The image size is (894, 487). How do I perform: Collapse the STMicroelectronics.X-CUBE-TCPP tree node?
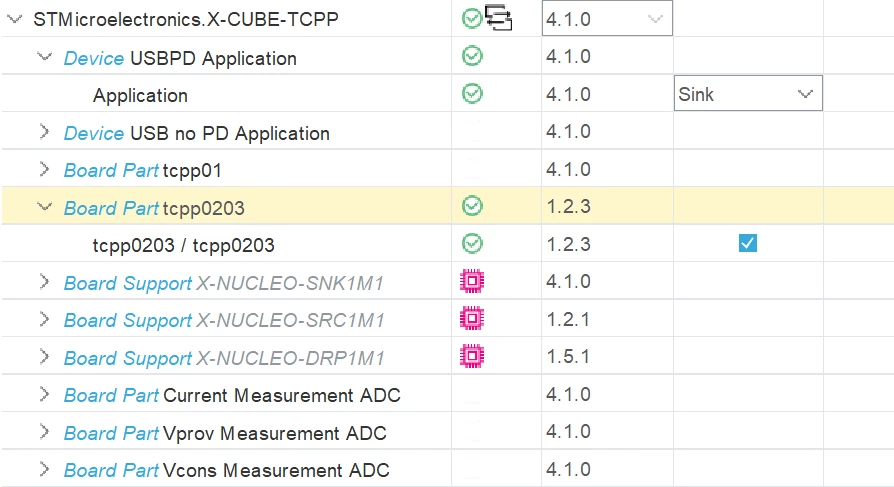click(x=14, y=19)
